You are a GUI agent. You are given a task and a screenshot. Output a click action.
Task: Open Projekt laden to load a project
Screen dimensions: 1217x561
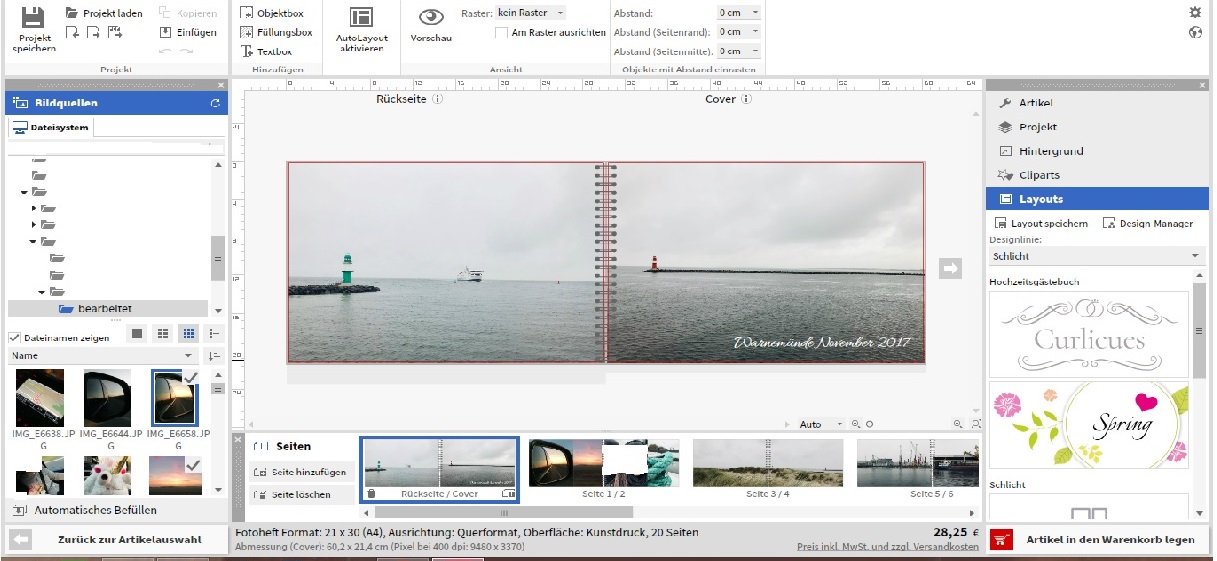click(104, 13)
